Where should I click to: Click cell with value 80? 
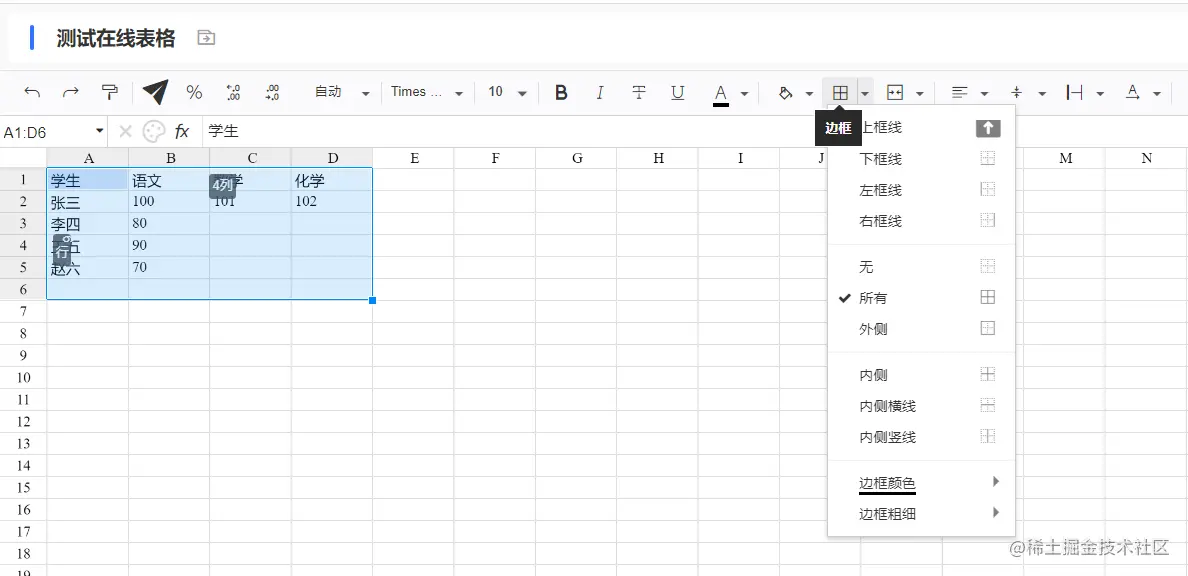coord(169,224)
